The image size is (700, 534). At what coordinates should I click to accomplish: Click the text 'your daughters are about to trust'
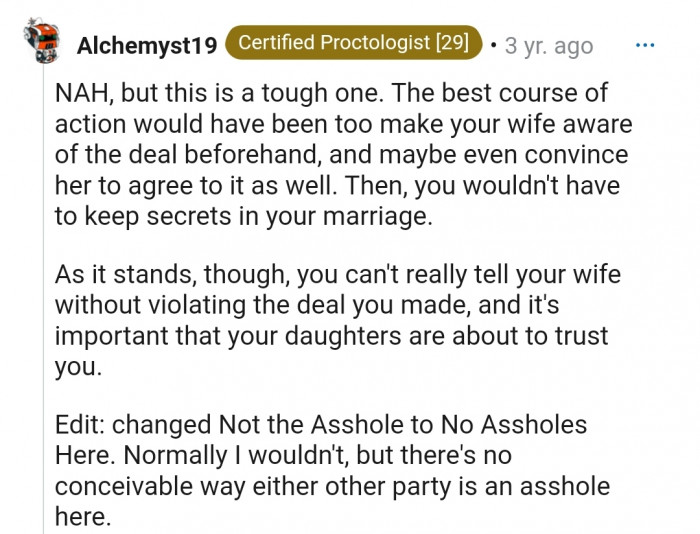429,336
